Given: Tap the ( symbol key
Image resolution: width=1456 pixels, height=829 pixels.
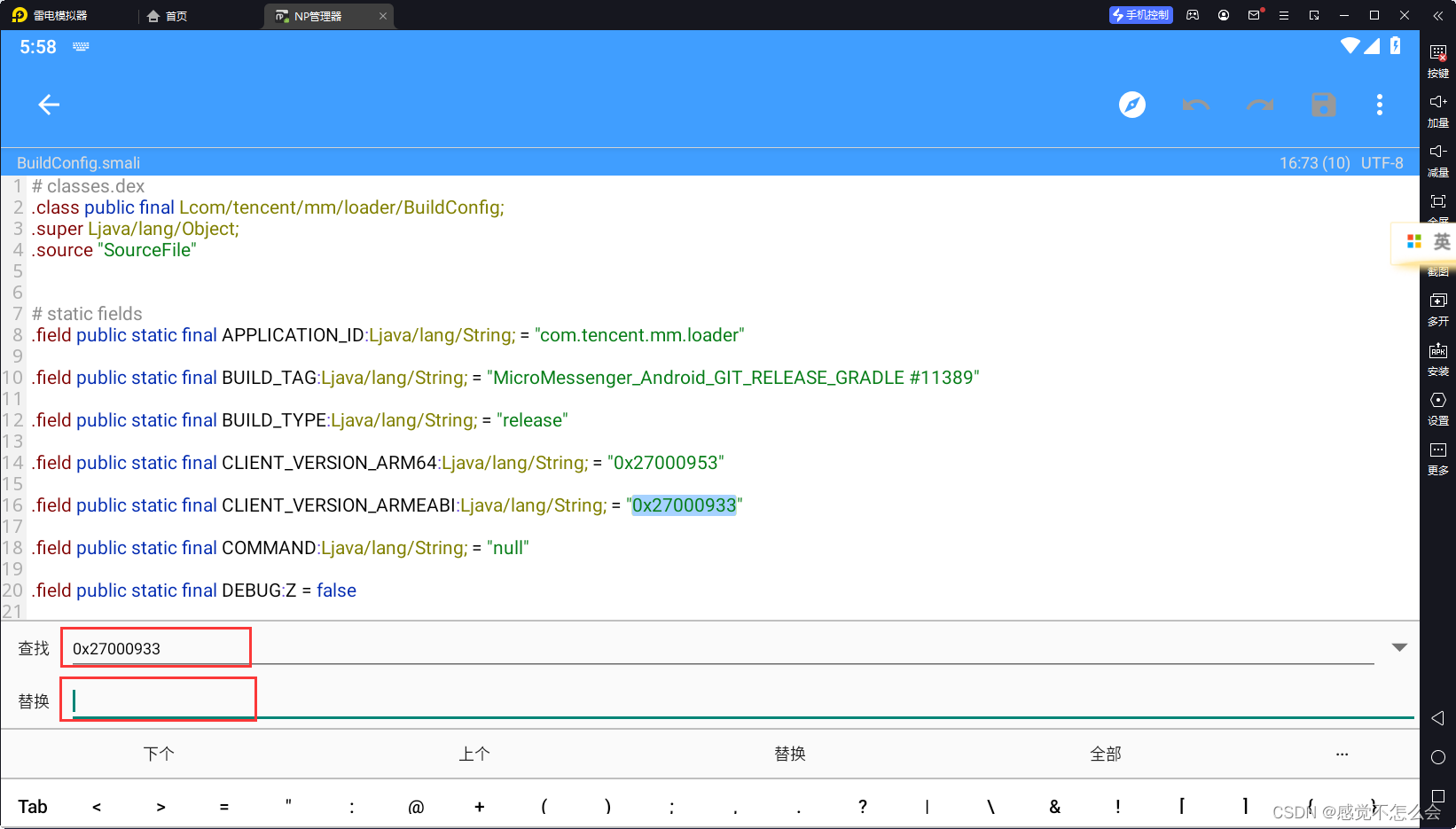Looking at the screenshot, I should tap(544, 806).
